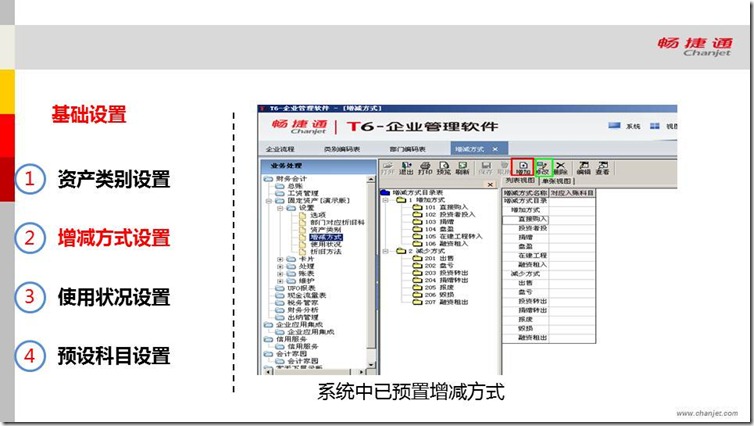Click the 刷新 (refresh) toolbar icon
The height and width of the screenshot is (426, 754).
coord(462,168)
